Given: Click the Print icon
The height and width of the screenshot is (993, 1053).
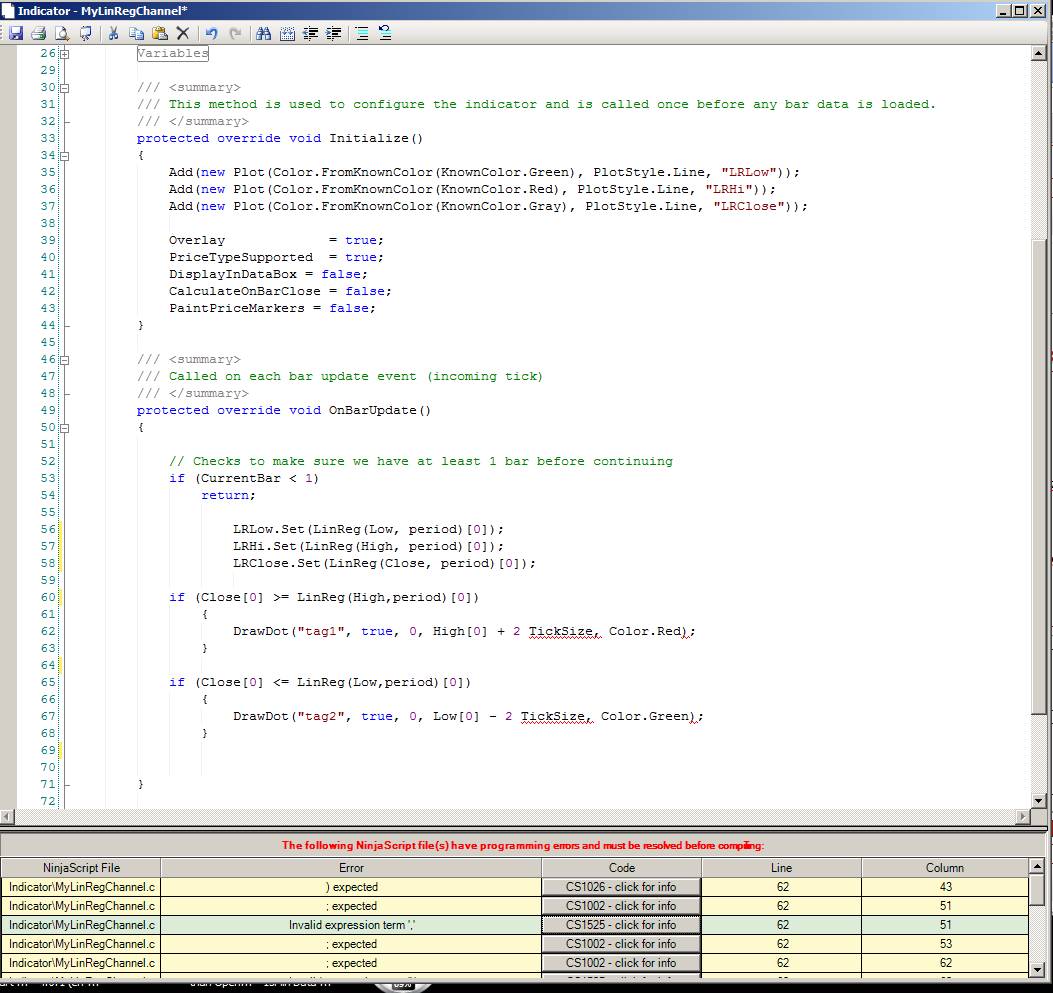Looking at the screenshot, I should point(38,33).
